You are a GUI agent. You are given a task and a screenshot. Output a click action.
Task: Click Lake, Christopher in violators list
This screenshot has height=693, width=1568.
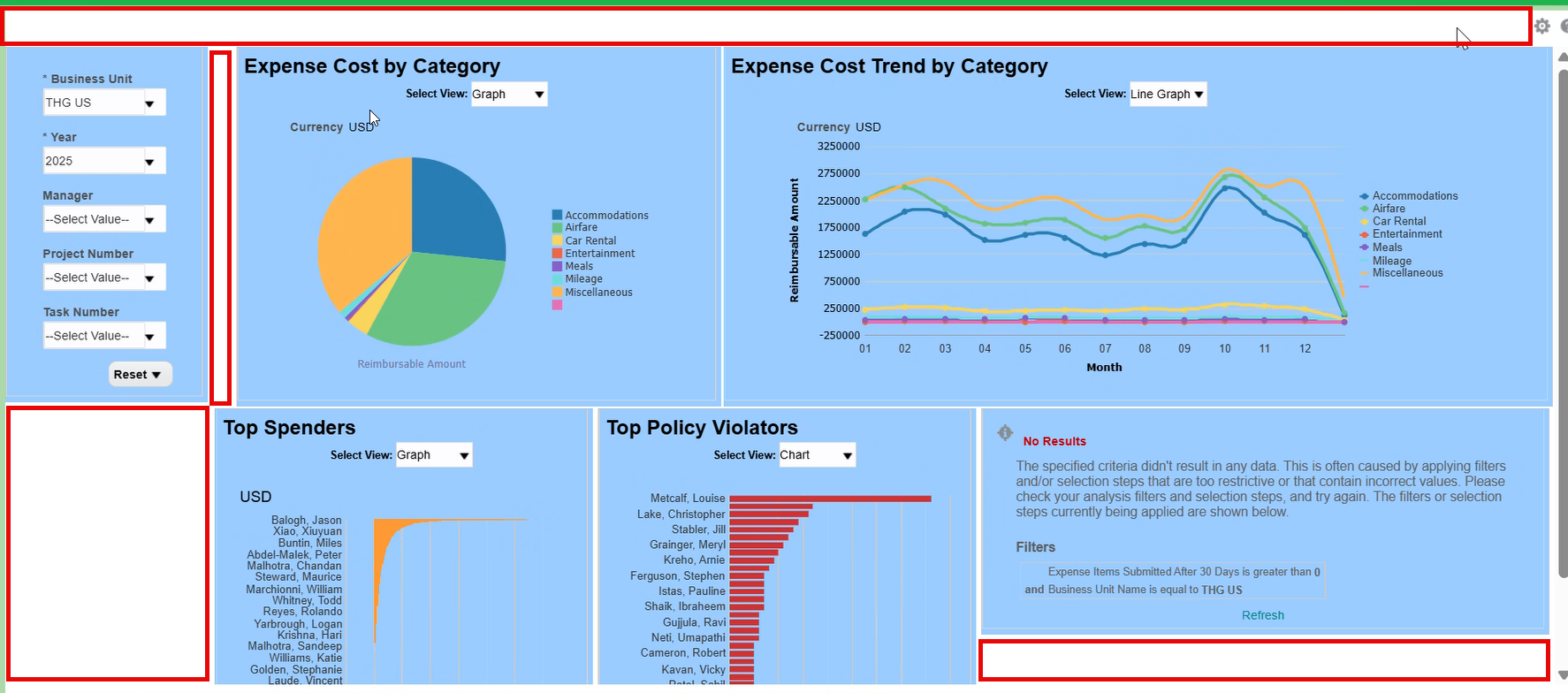681,514
